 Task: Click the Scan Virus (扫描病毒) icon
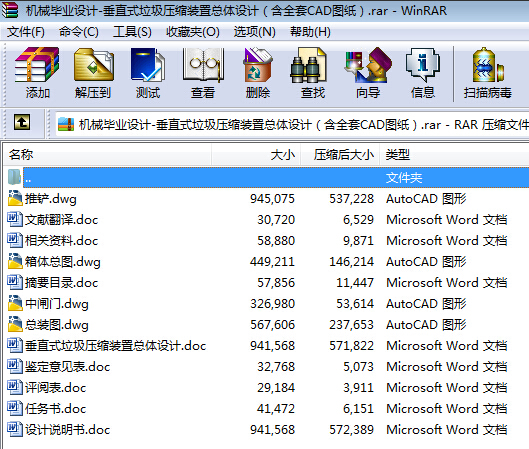(x=487, y=64)
